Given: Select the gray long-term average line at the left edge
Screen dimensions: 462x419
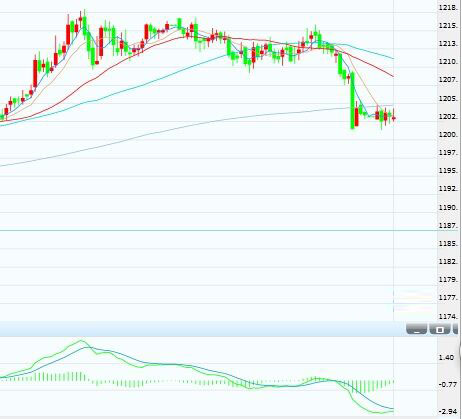Looking at the screenshot, I should point(3,165).
